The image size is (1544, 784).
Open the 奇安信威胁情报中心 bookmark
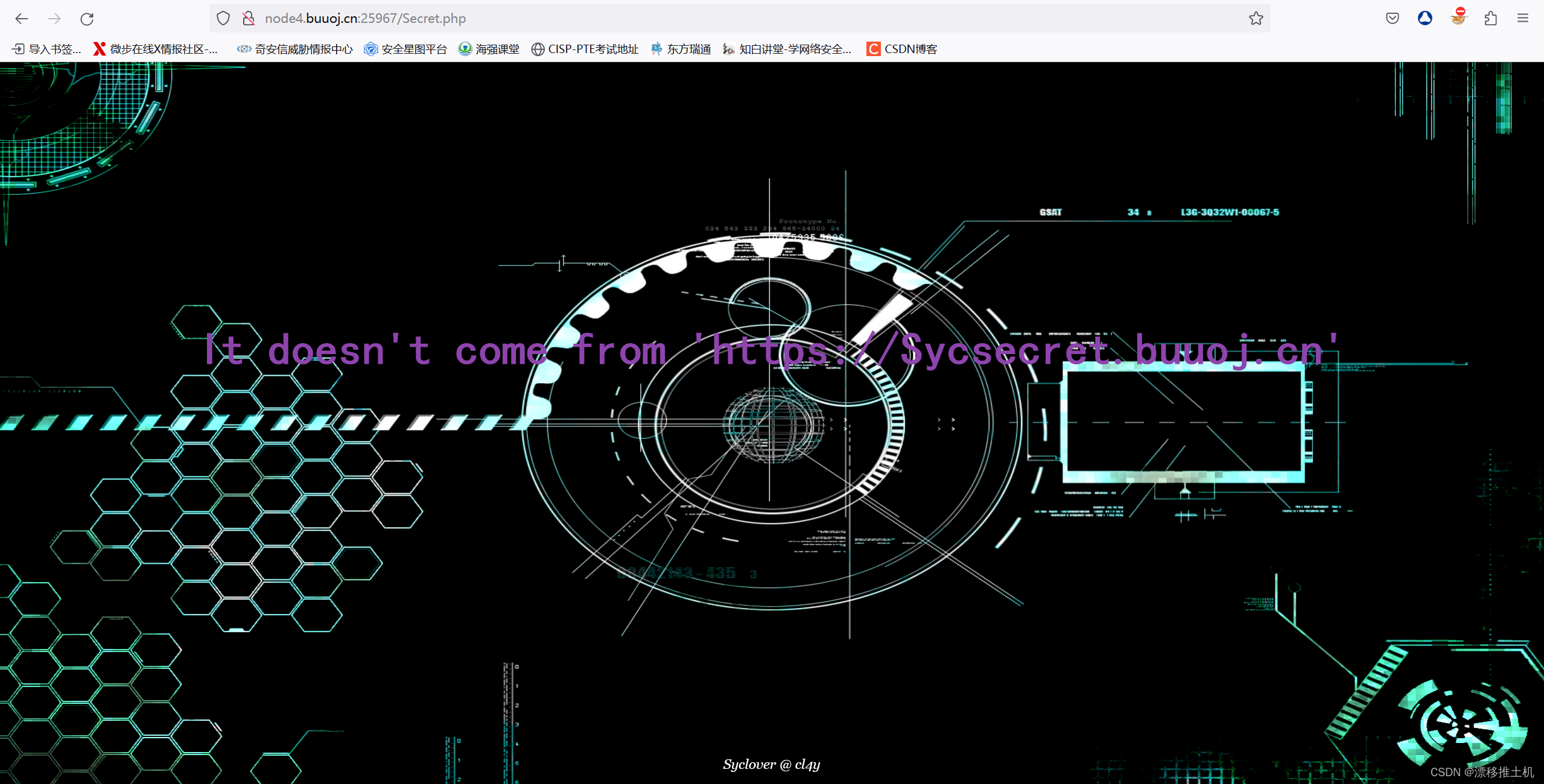[x=295, y=49]
